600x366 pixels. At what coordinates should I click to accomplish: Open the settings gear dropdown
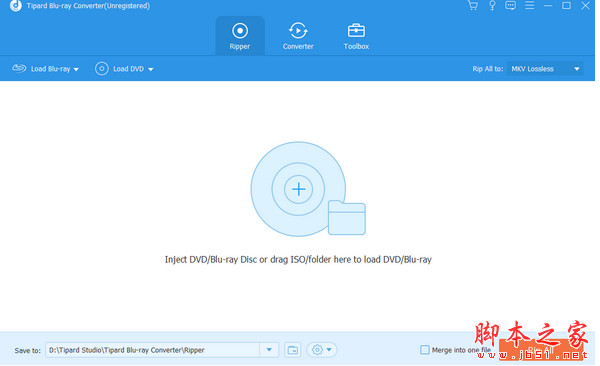click(321, 350)
